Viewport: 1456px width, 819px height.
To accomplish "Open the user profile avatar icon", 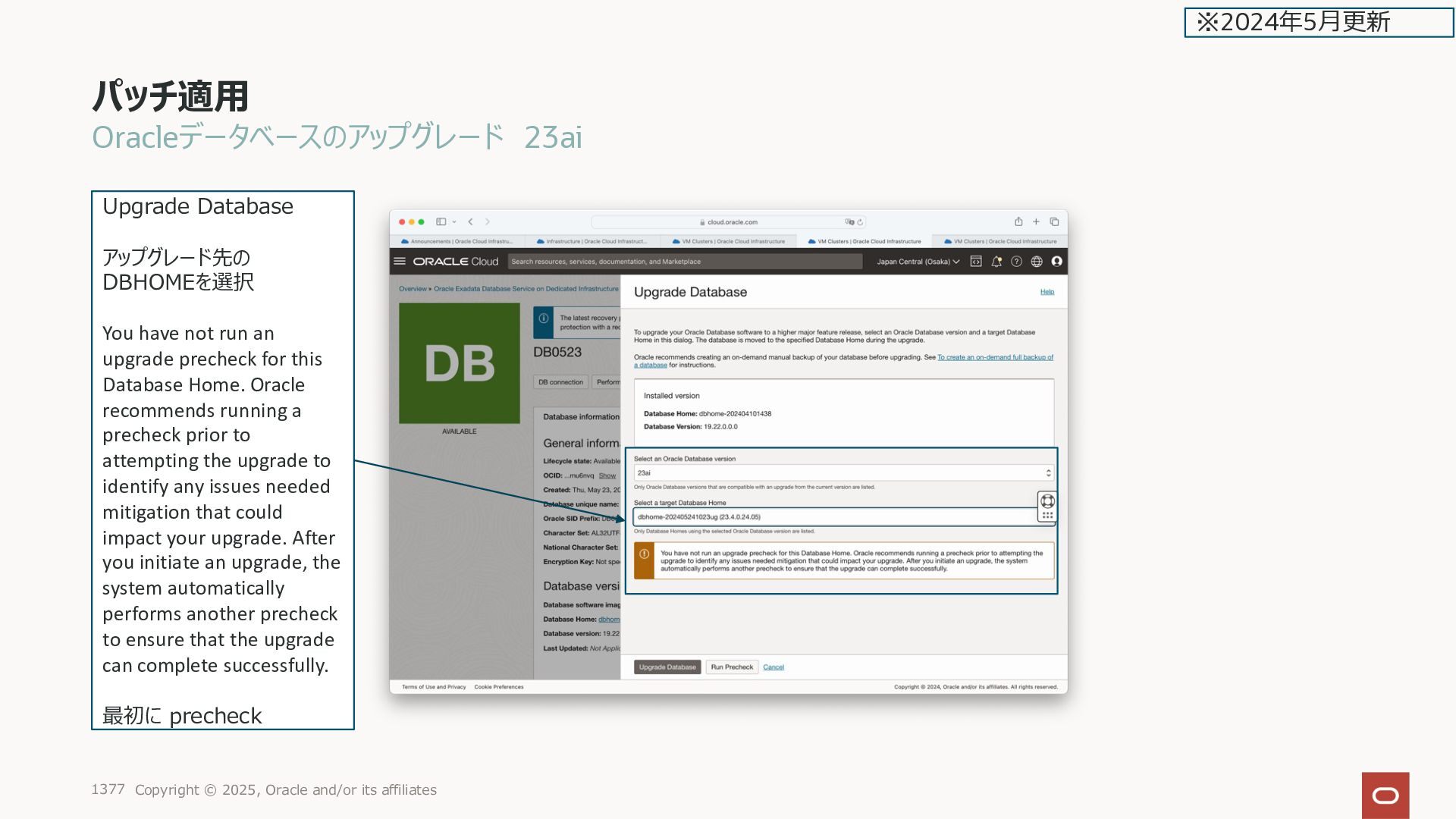I will 1056,261.
